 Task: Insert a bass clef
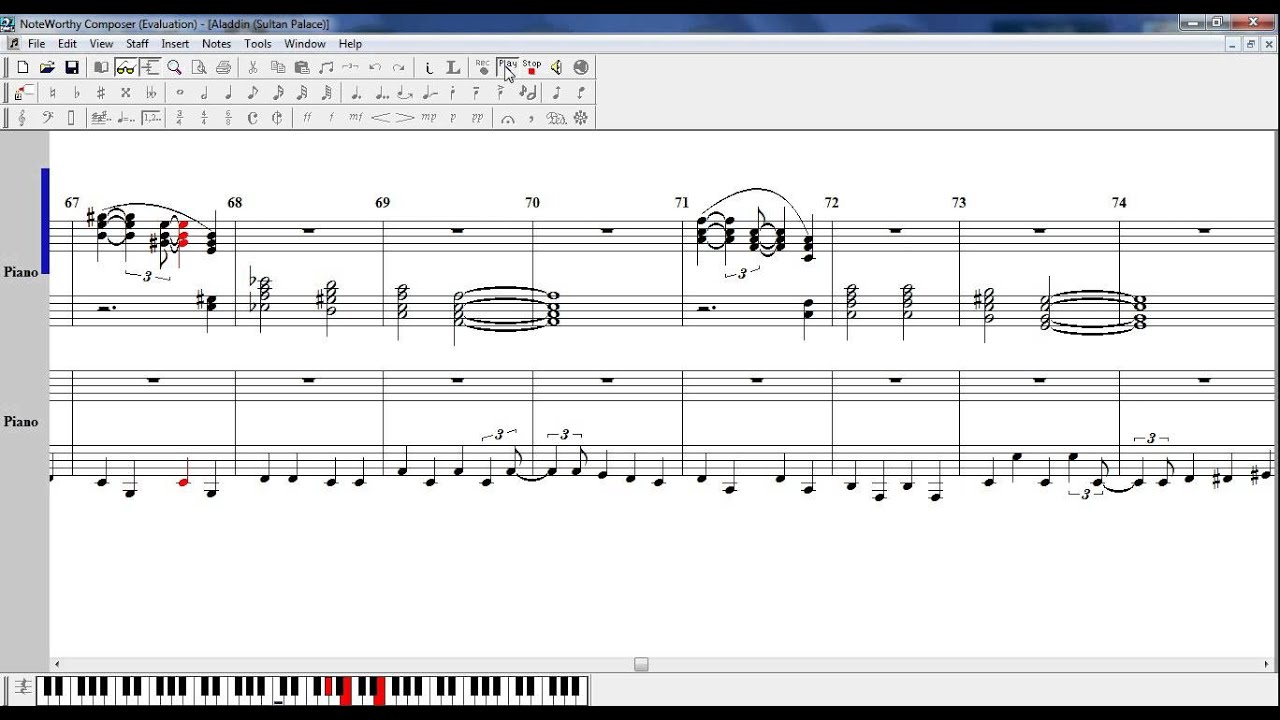(x=47, y=117)
